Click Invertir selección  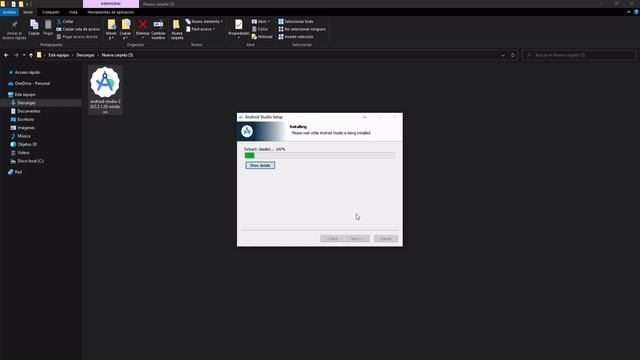point(296,37)
